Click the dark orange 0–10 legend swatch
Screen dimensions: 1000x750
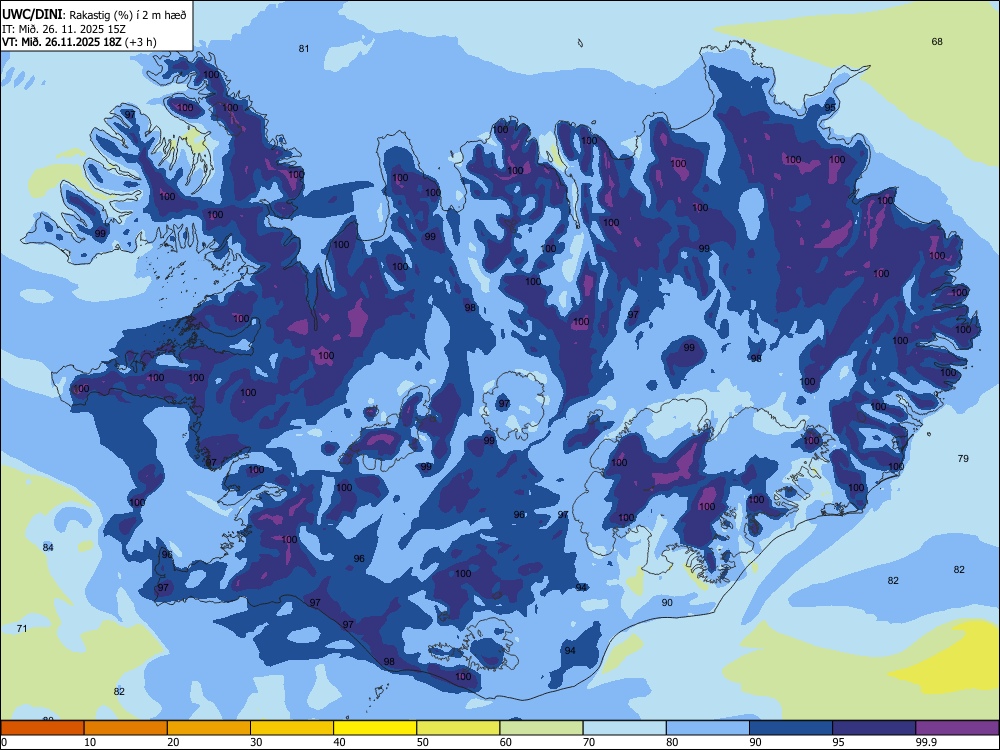(42, 728)
